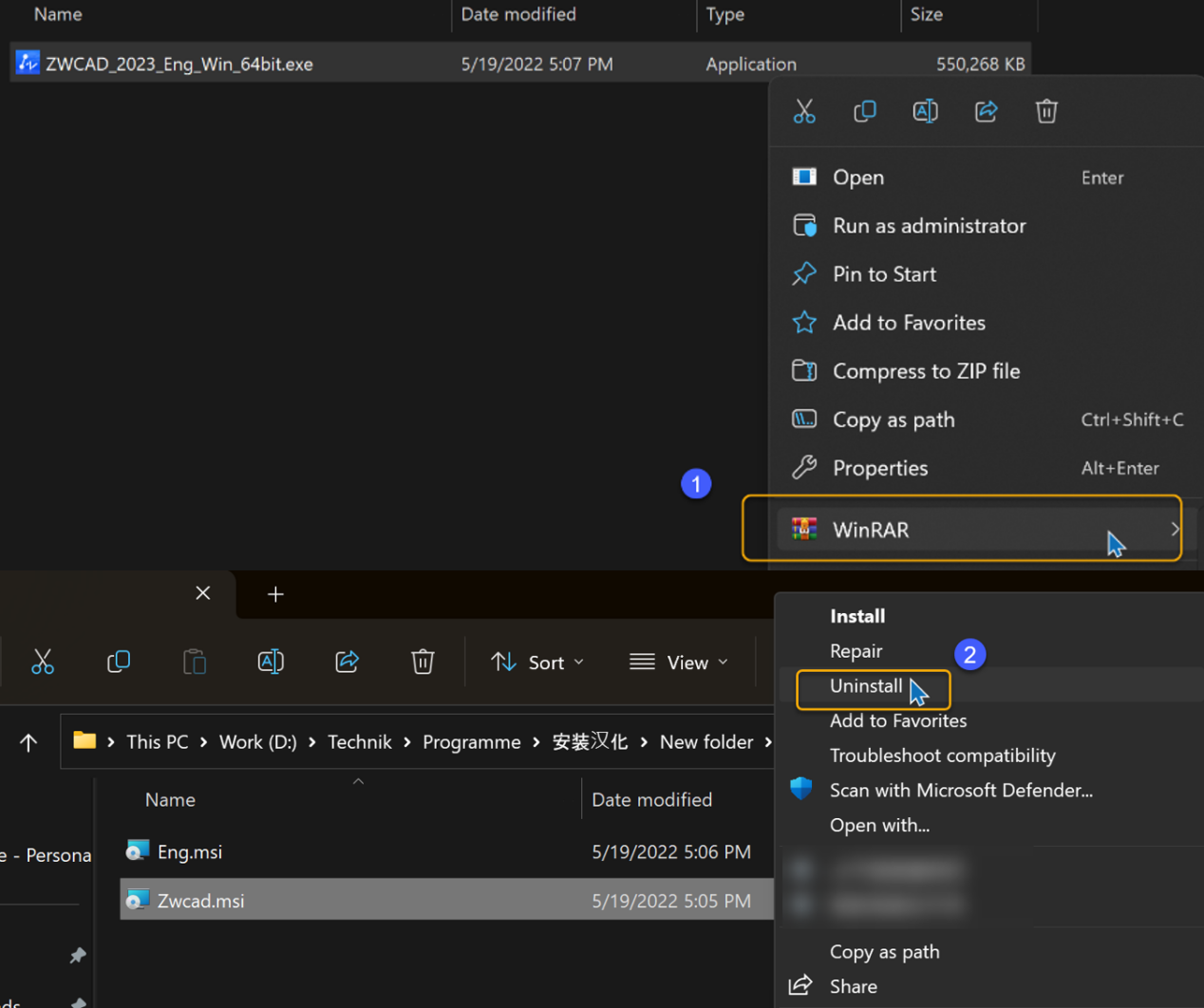Click the Eng.msi installer file icon

(138, 850)
